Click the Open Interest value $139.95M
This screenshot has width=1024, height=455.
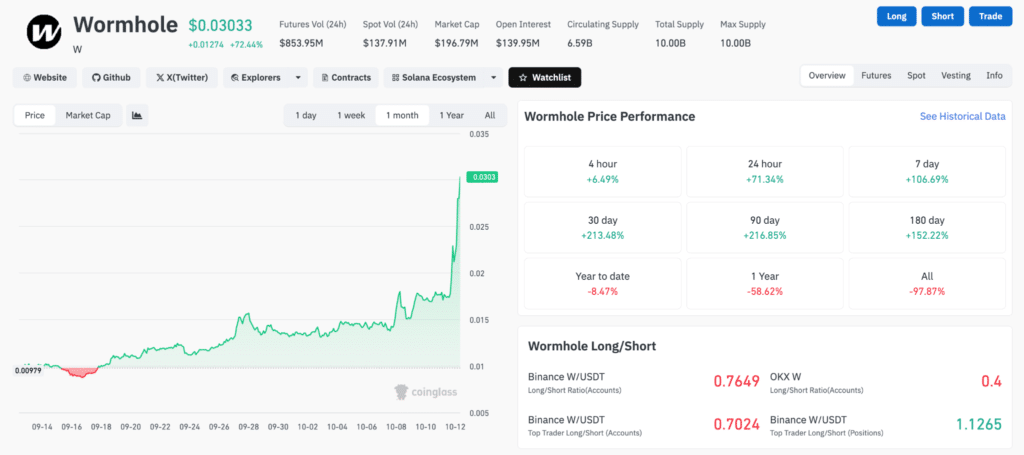point(517,44)
